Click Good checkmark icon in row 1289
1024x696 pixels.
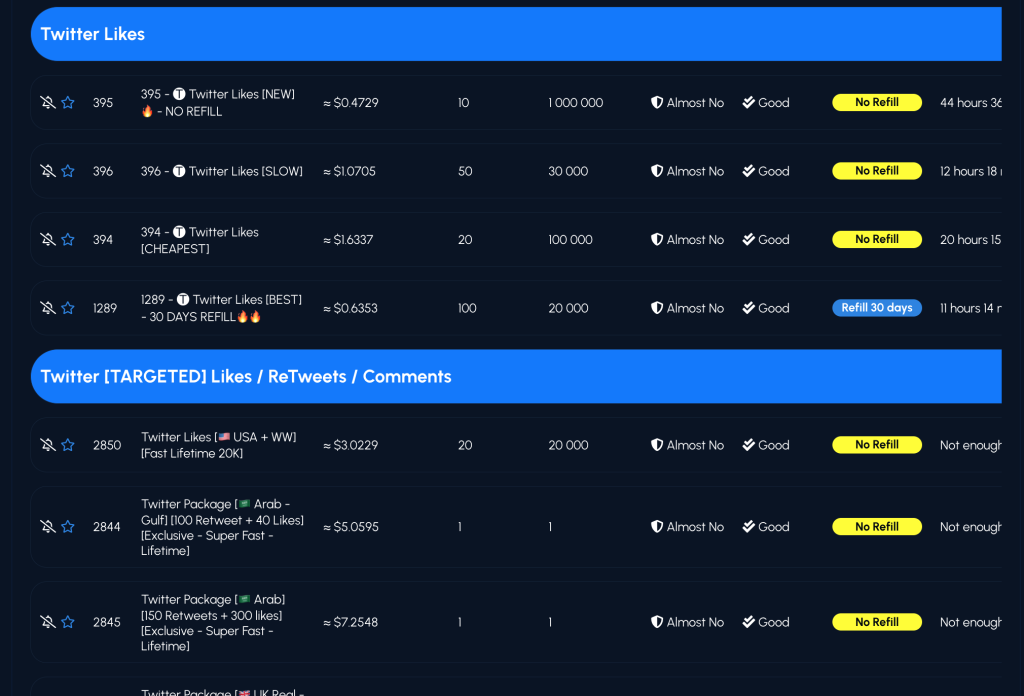[x=748, y=308]
